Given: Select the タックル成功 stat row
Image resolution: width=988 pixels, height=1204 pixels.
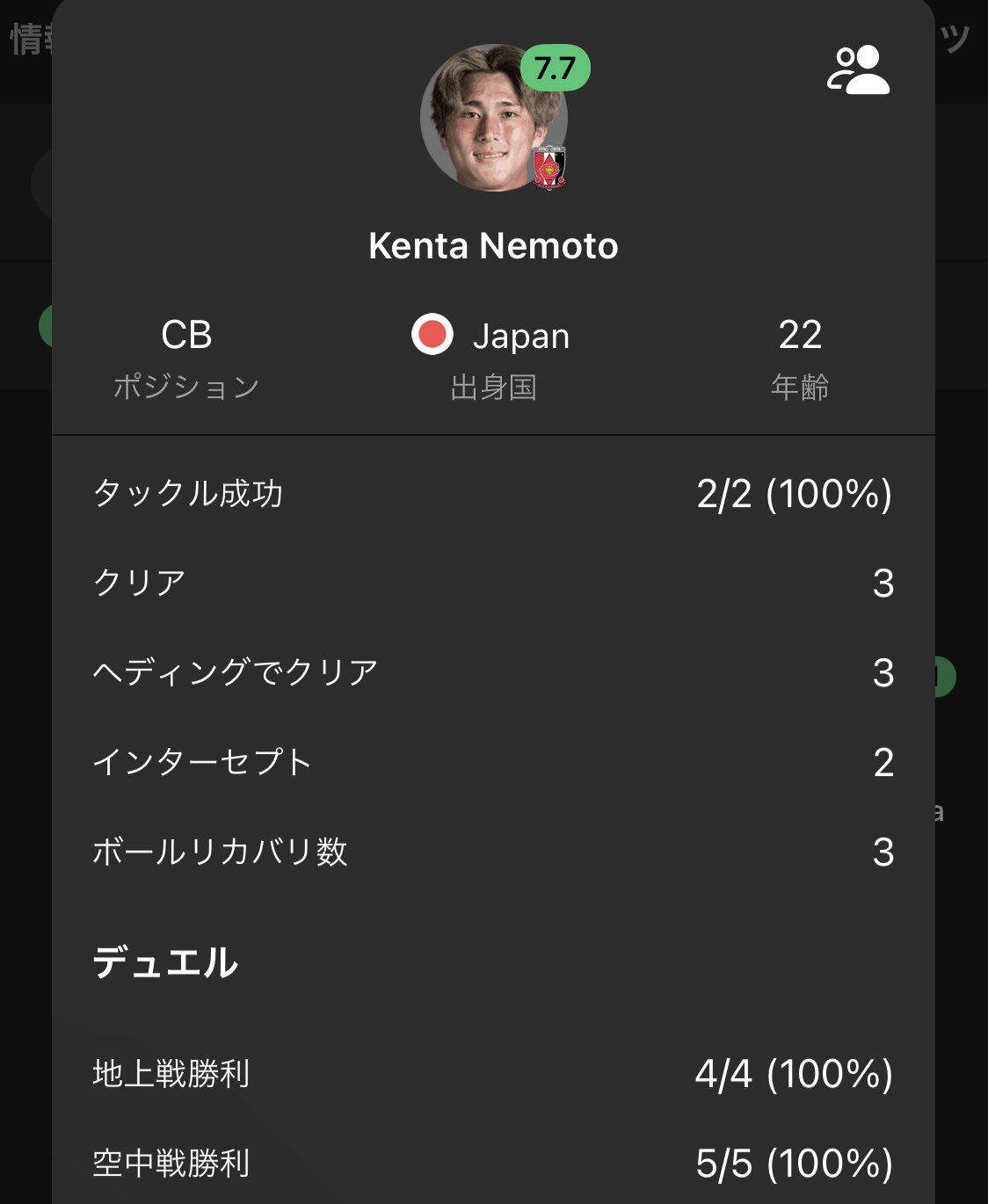Looking at the screenshot, I should coord(493,494).
